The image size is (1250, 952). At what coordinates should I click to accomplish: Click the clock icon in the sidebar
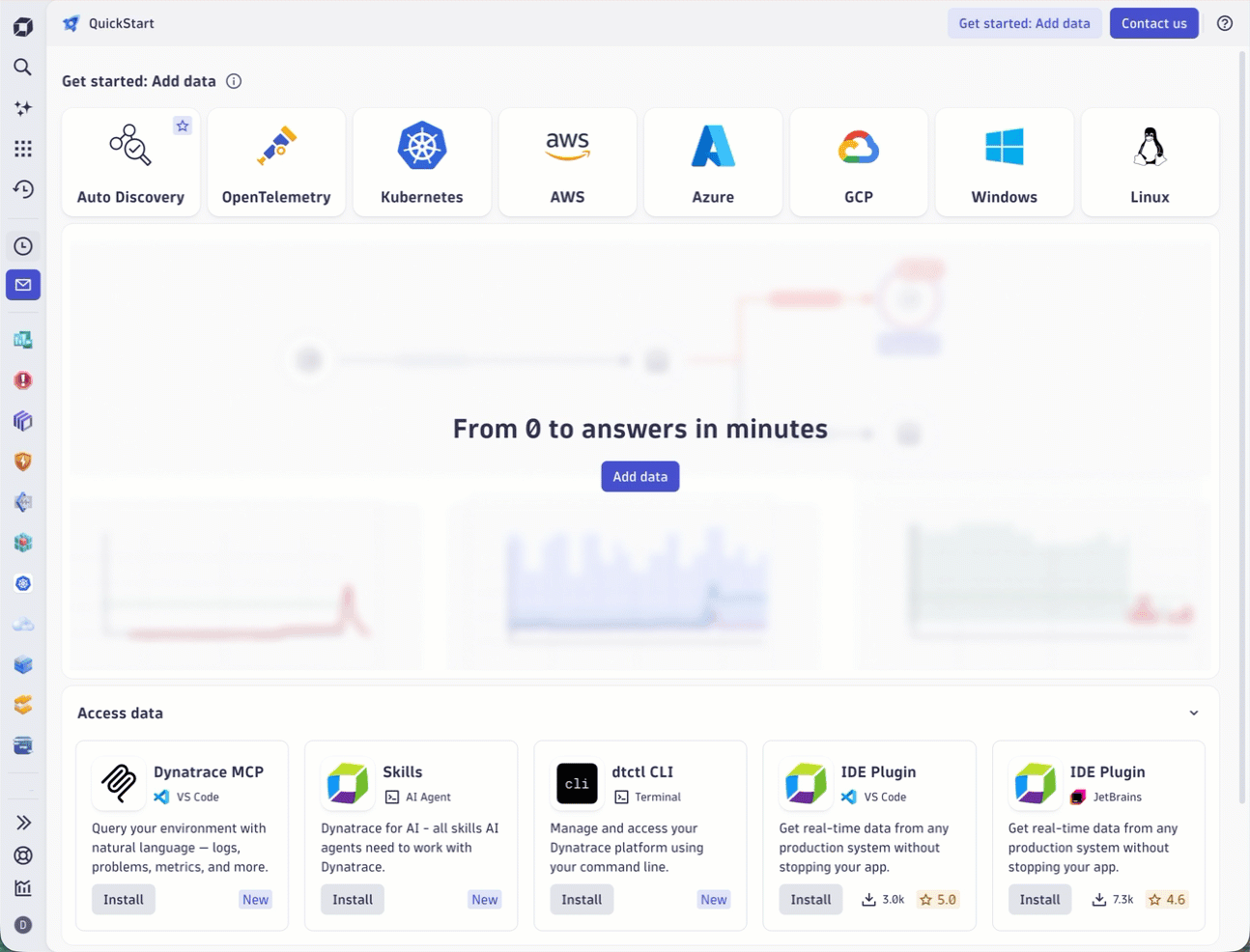tap(23, 246)
